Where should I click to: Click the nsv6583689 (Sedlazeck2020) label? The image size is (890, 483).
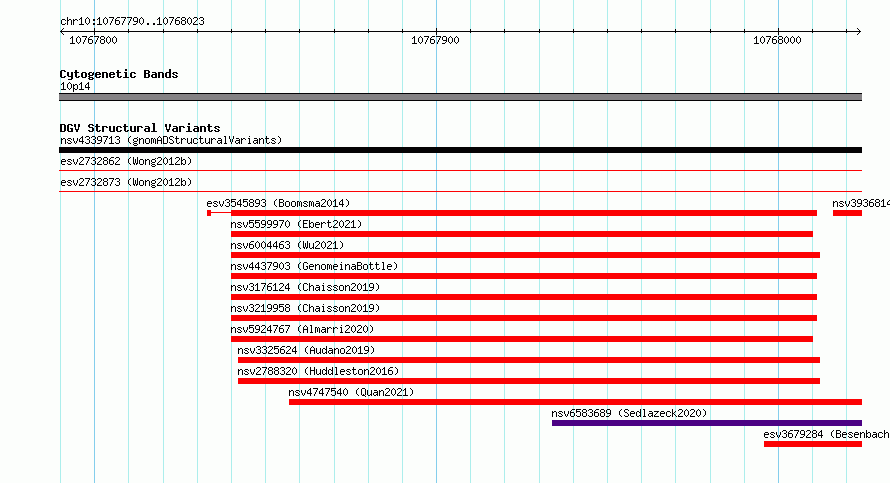coord(629,413)
